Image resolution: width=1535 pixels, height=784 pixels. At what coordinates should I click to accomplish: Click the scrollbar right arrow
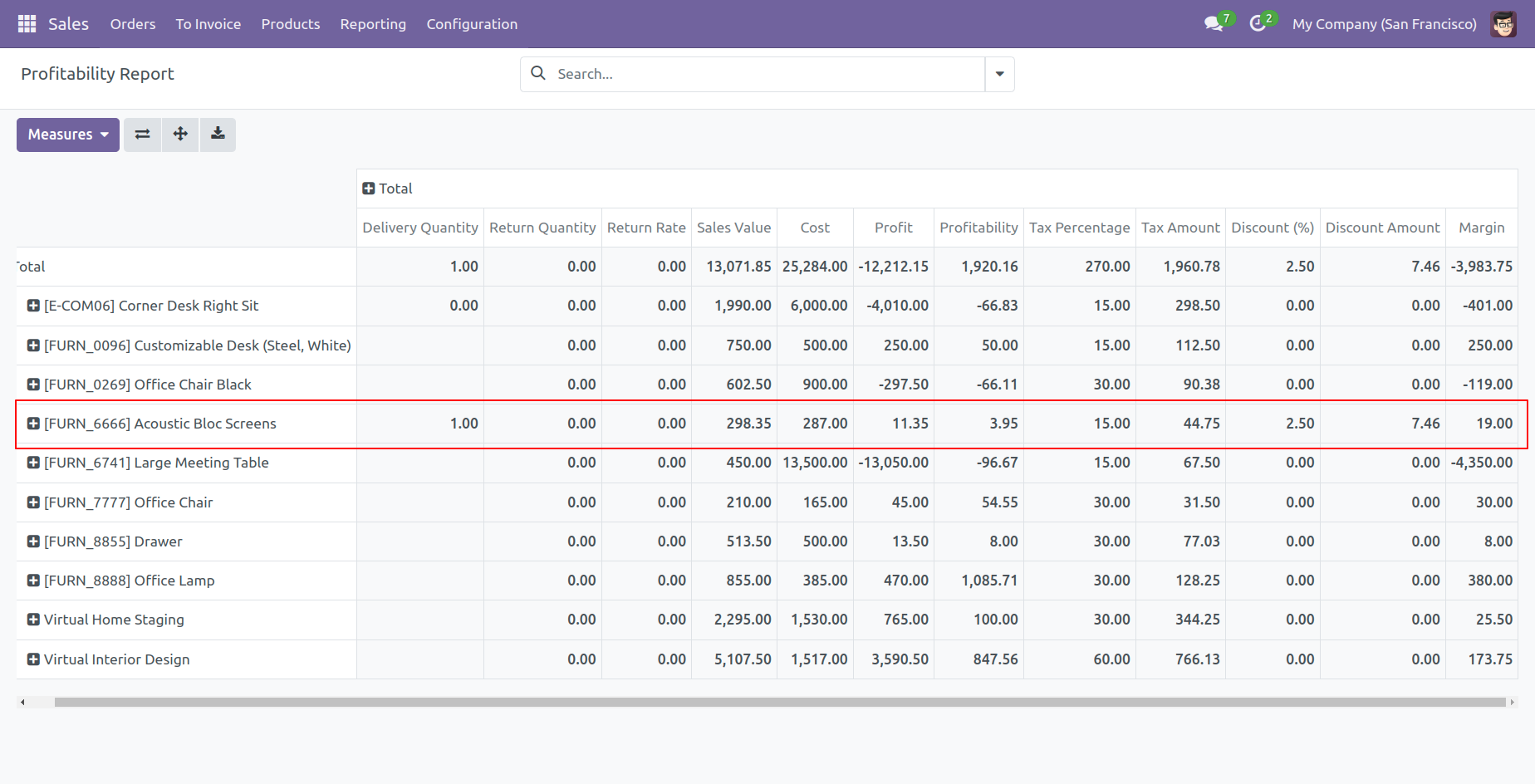(x=1512, y=703)
